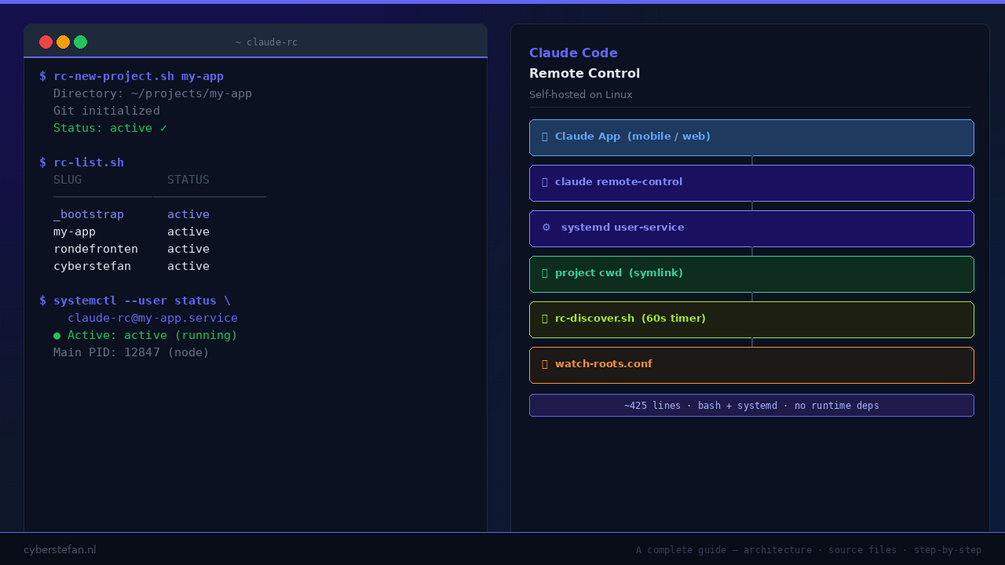
Task: Click Main PID: 12847 (node) line
Action: point(131,353)
